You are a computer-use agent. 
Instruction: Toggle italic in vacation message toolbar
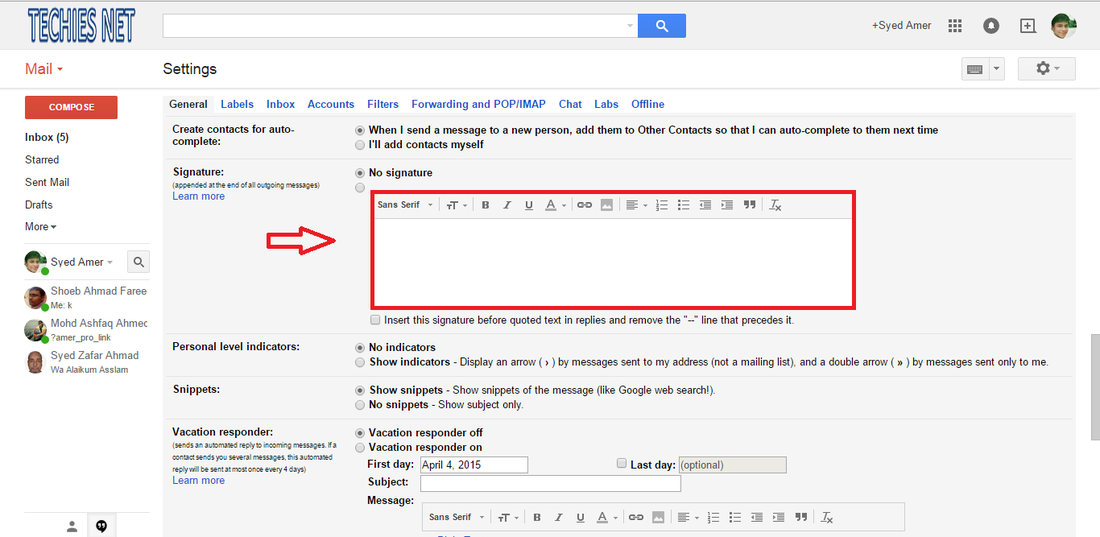tap(558, 517)
